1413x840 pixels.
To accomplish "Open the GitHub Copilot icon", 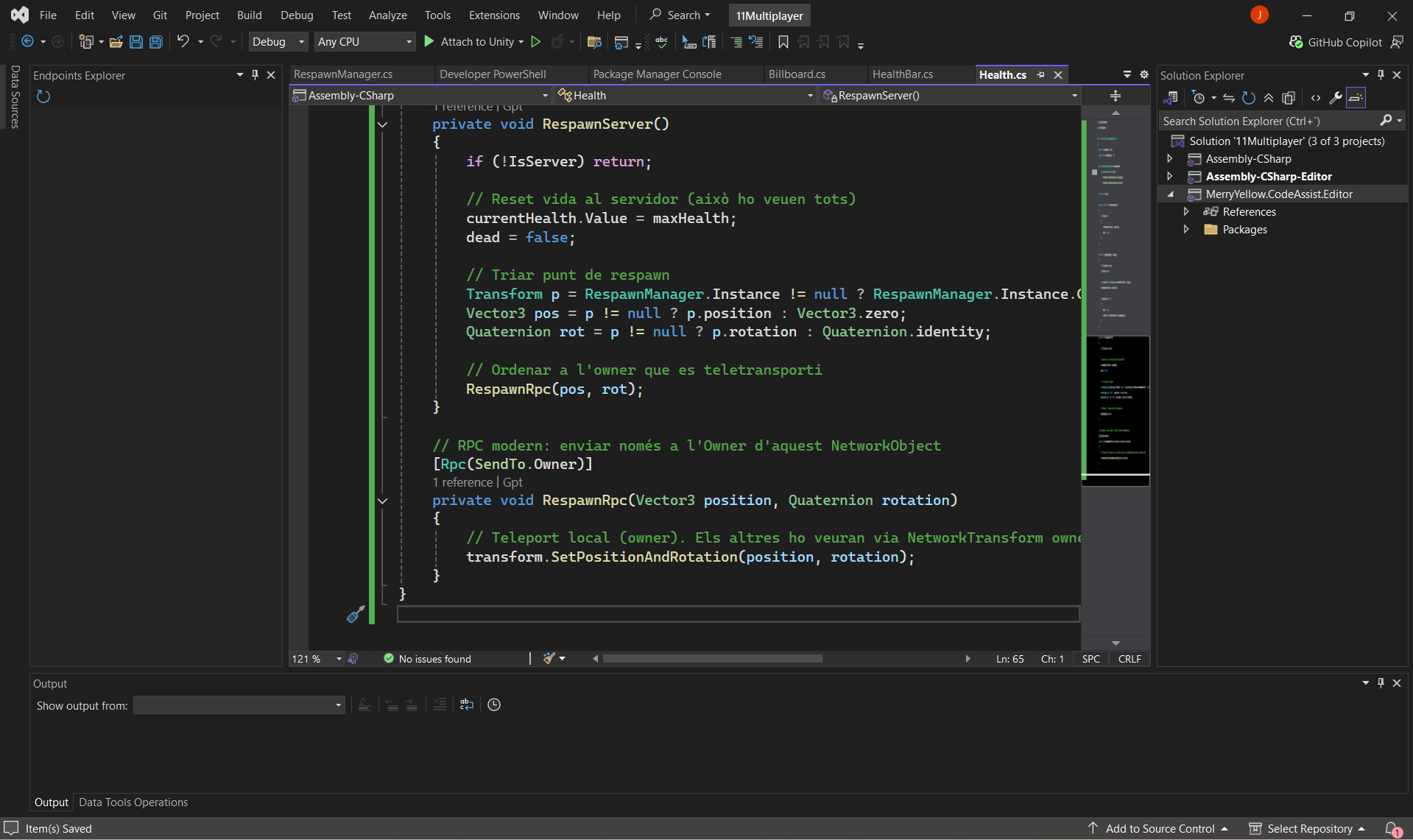I will [x=1296, y=42].
